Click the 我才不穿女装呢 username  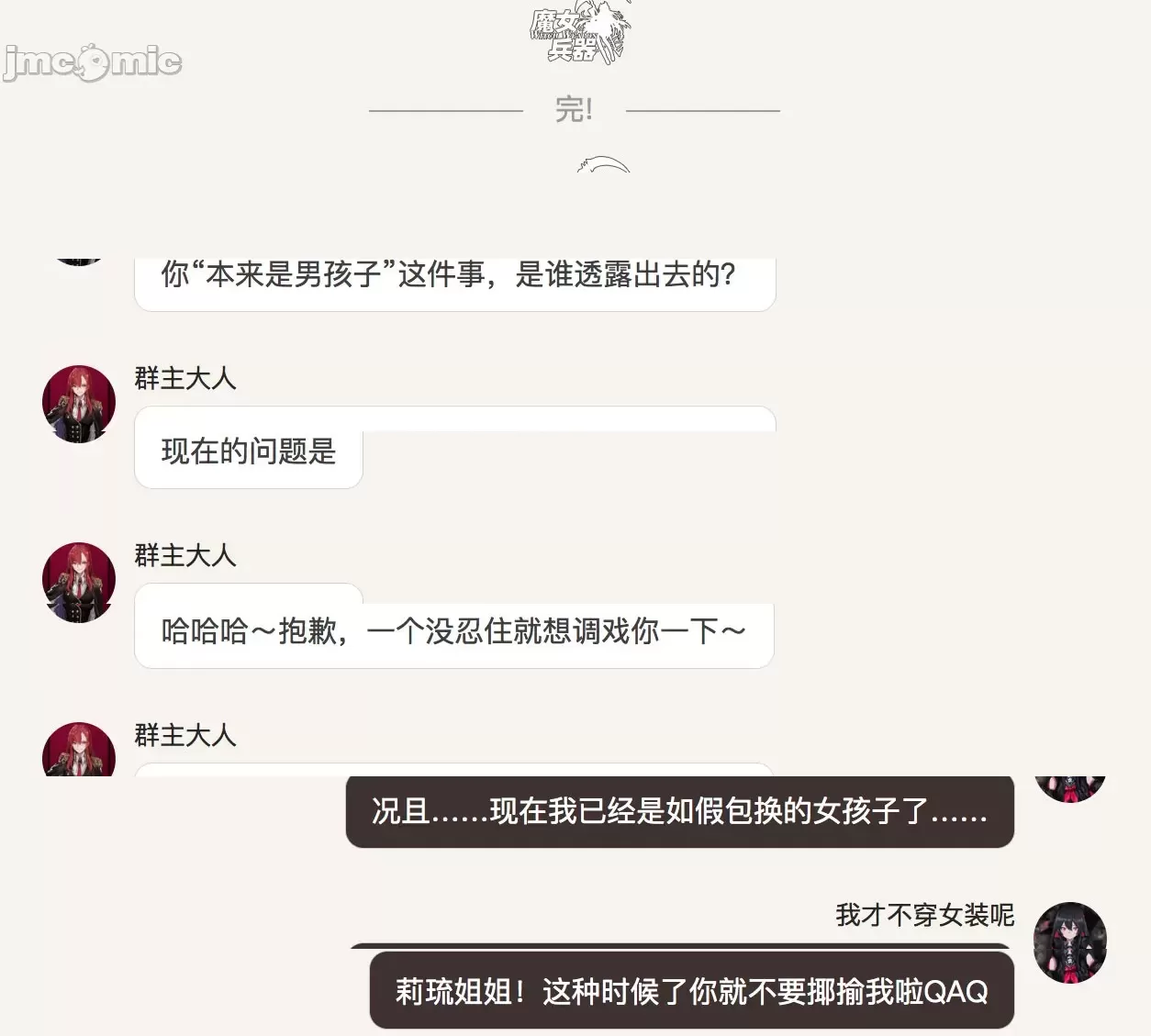(x=924, y=915)
